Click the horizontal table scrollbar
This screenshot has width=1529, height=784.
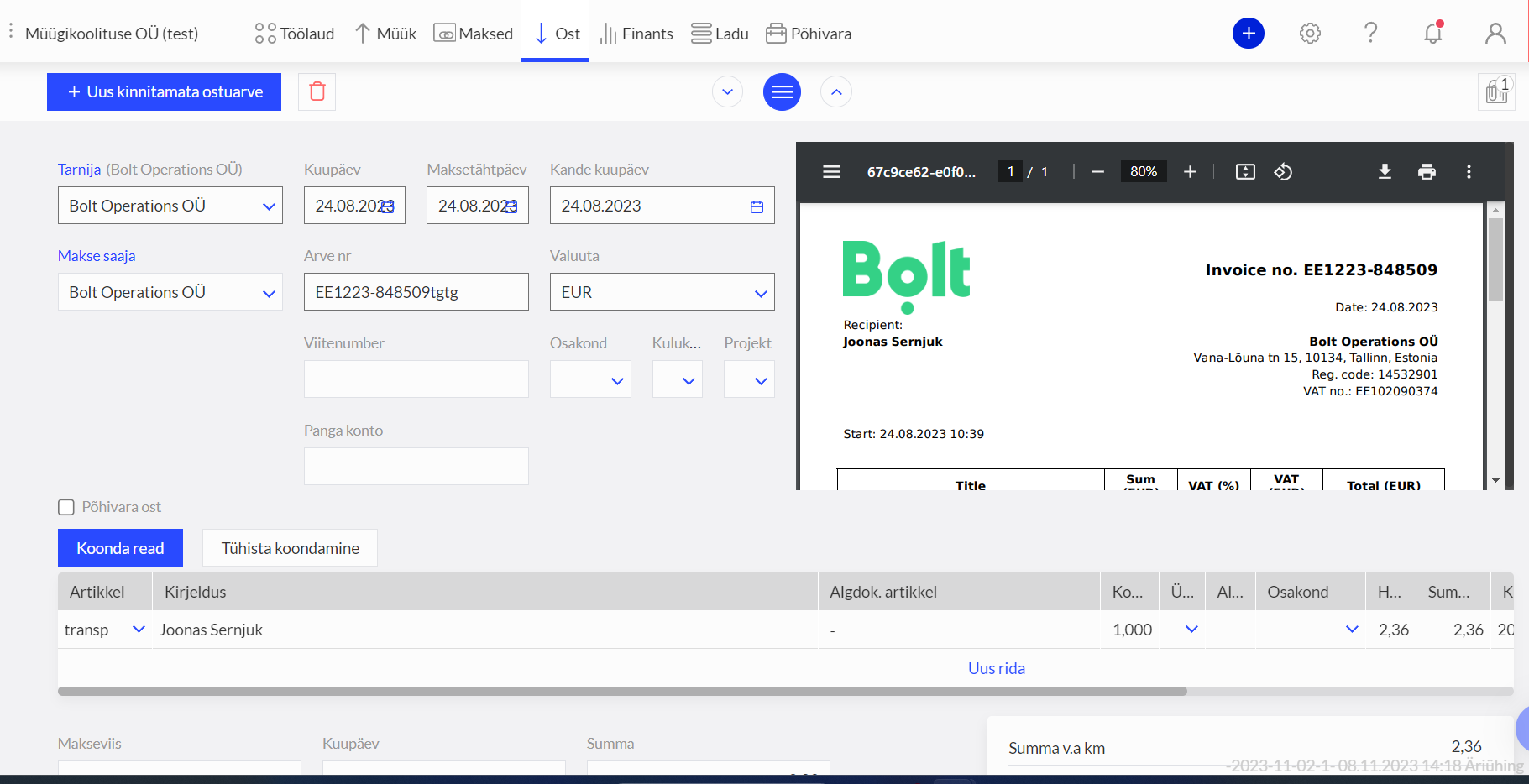click(x=622, y=692)
